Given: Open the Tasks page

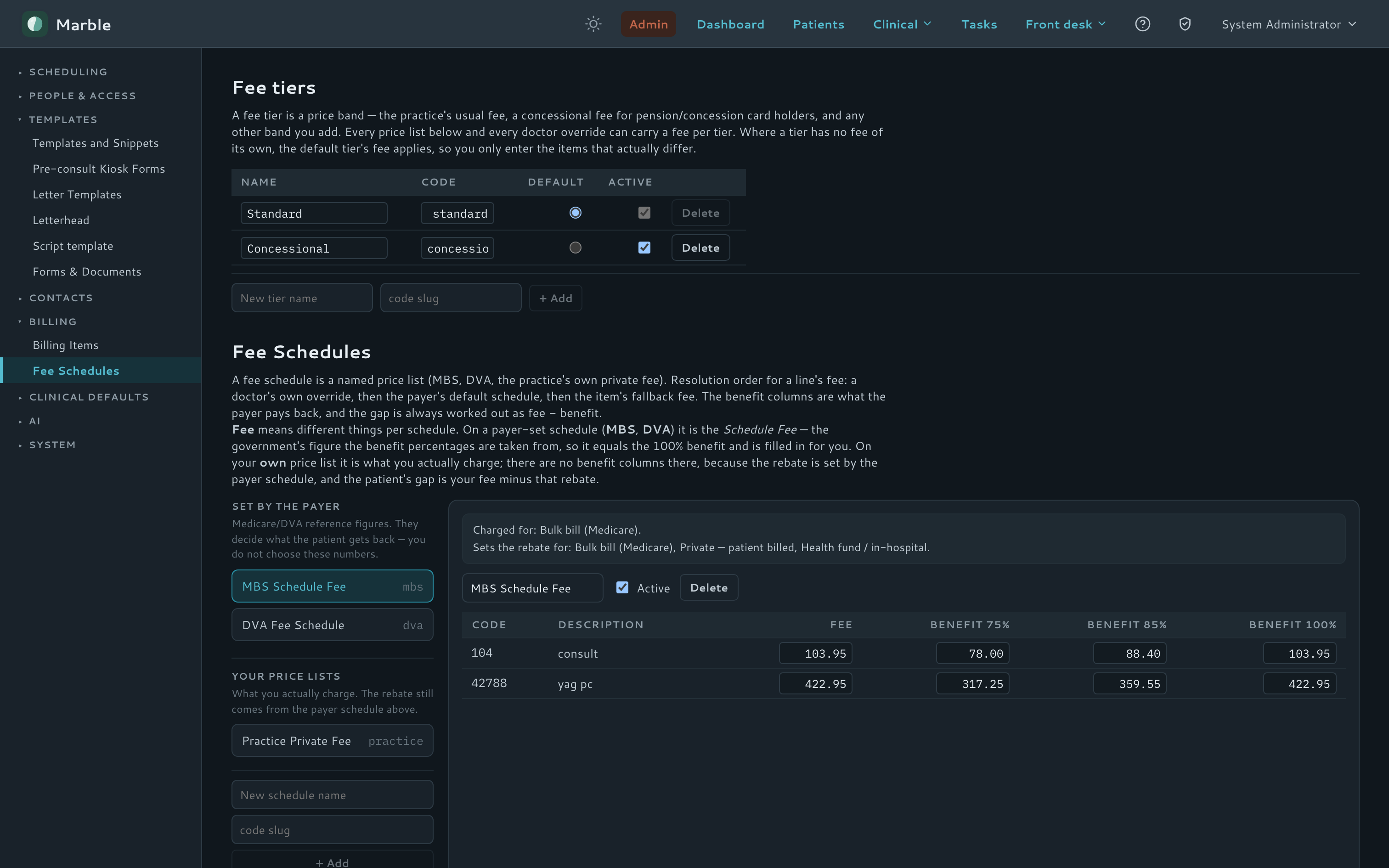Looking at the screenshot, I should [x=979, y=24].
